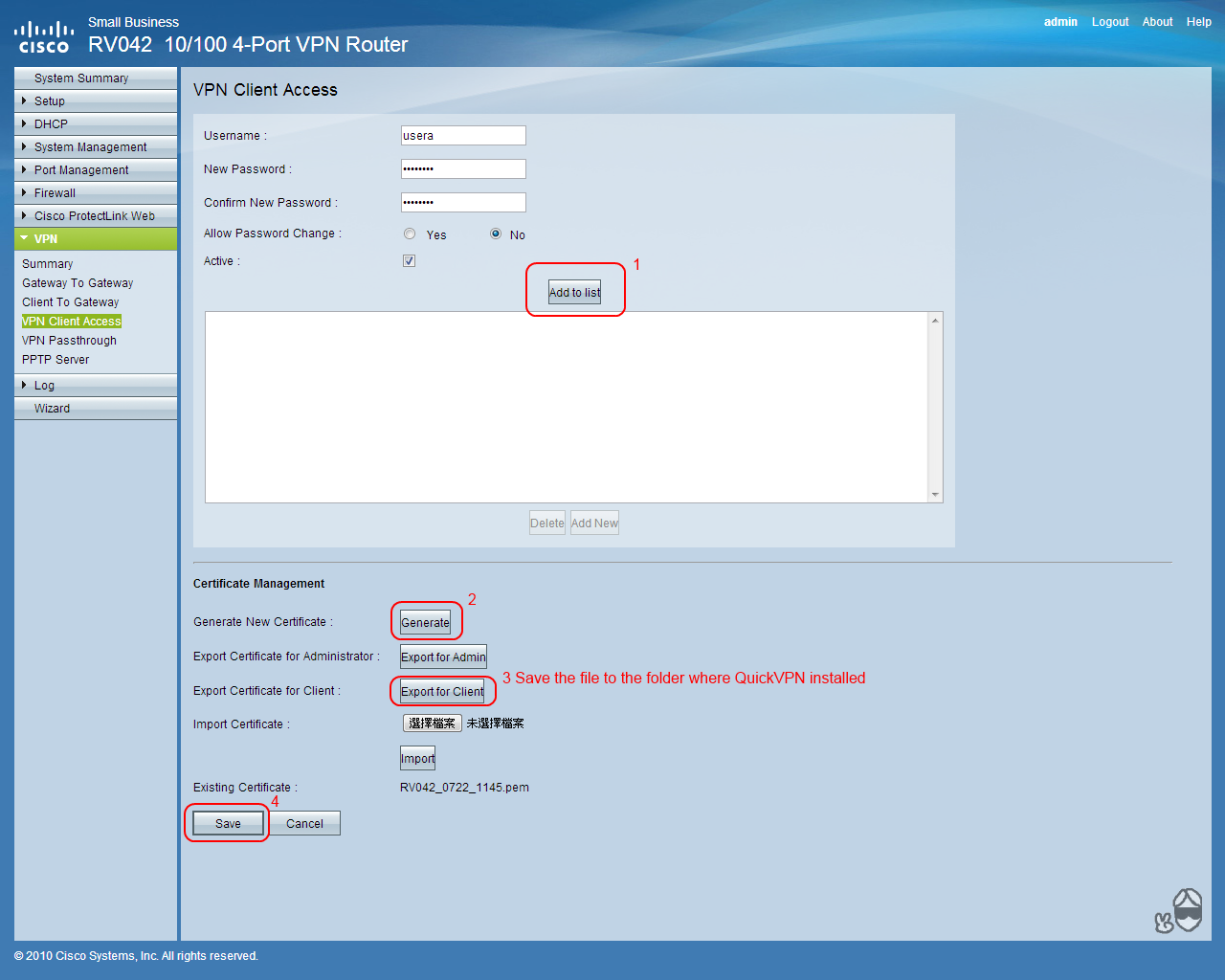Click the Generate certificate button
The image size is (1225, 980).
click(x=426, y=622)
